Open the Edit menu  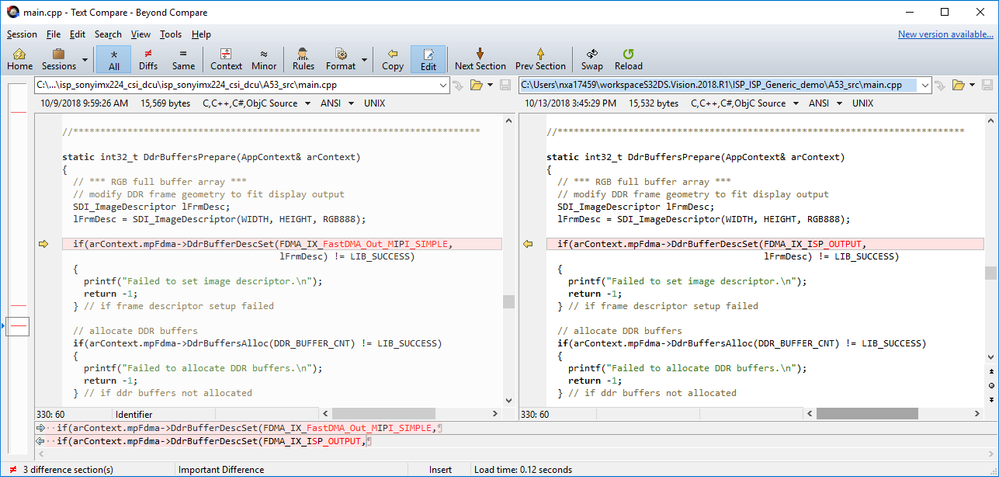(78, 34)
